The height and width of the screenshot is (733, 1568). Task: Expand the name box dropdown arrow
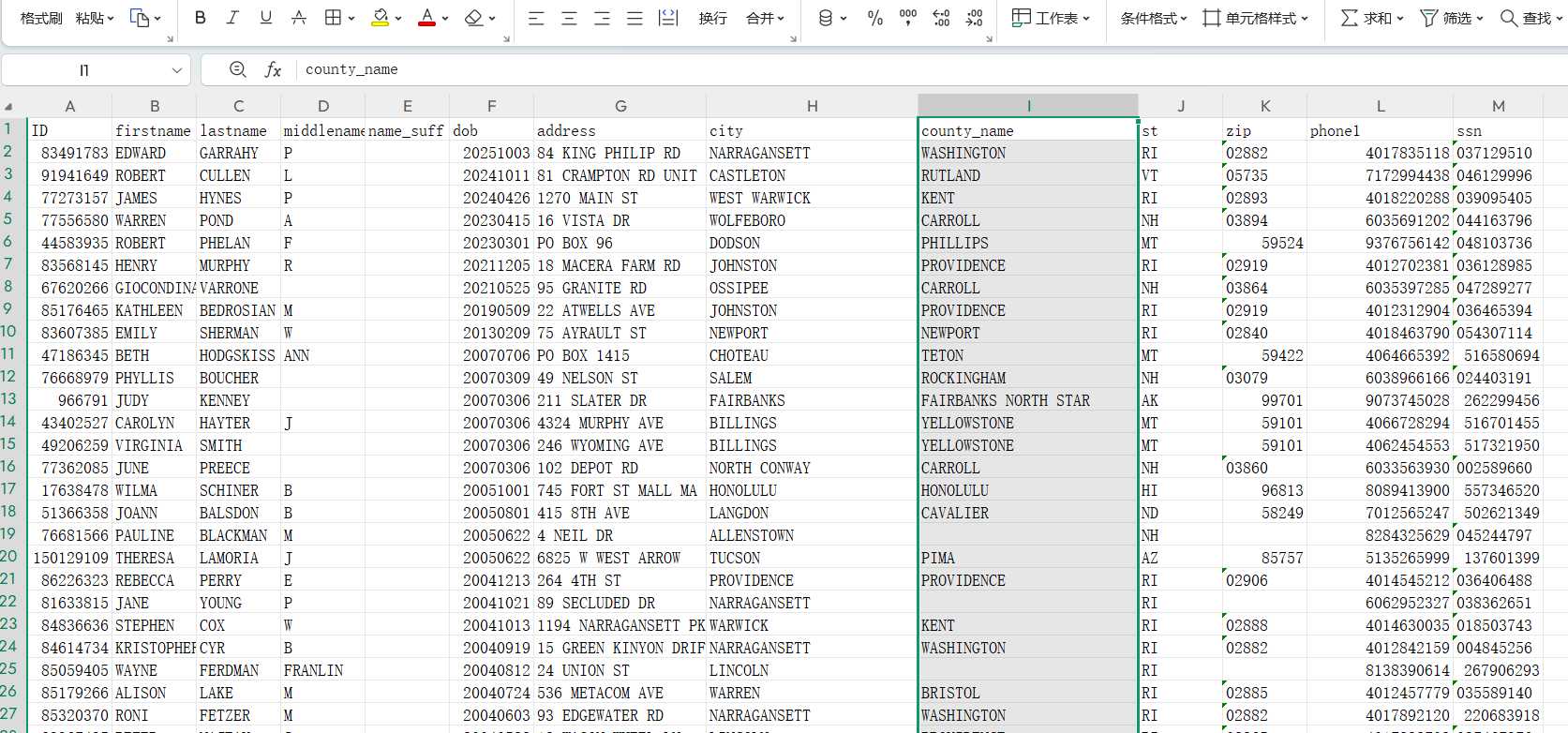[x=176, y=70]
